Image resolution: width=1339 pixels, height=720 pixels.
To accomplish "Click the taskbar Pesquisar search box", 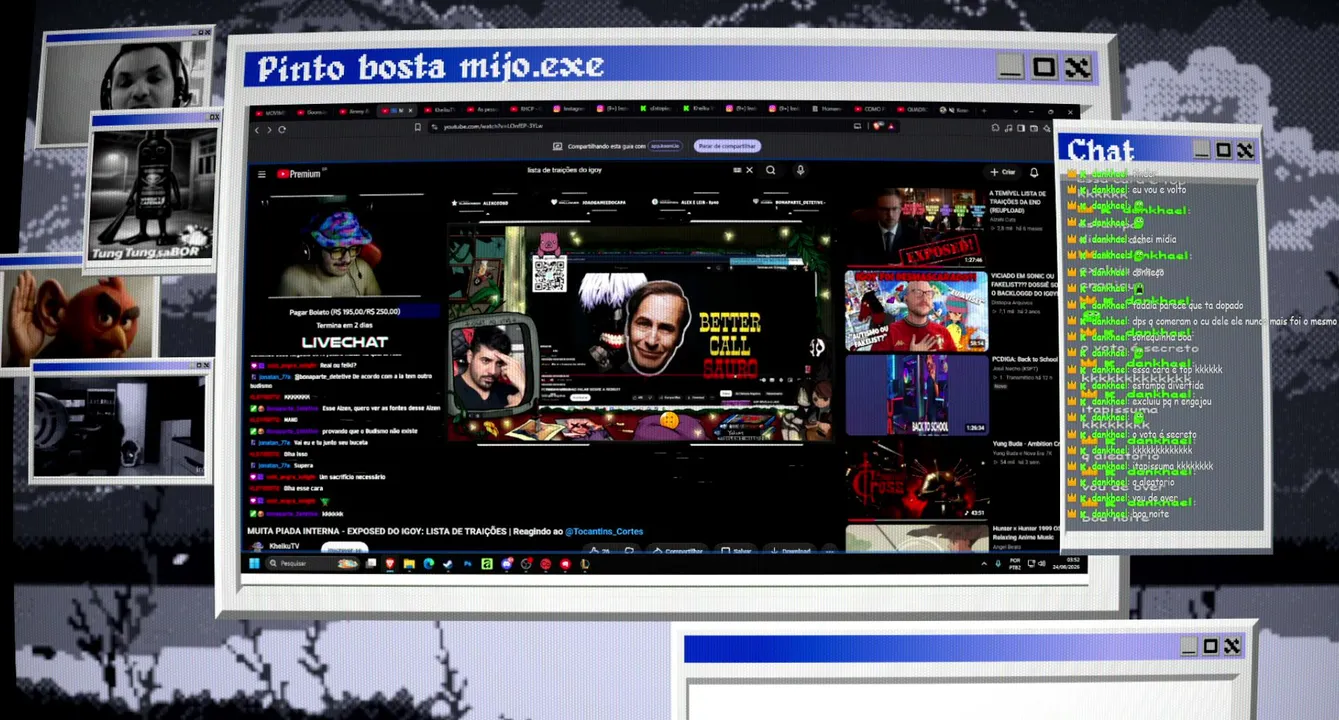I will 313,564.
